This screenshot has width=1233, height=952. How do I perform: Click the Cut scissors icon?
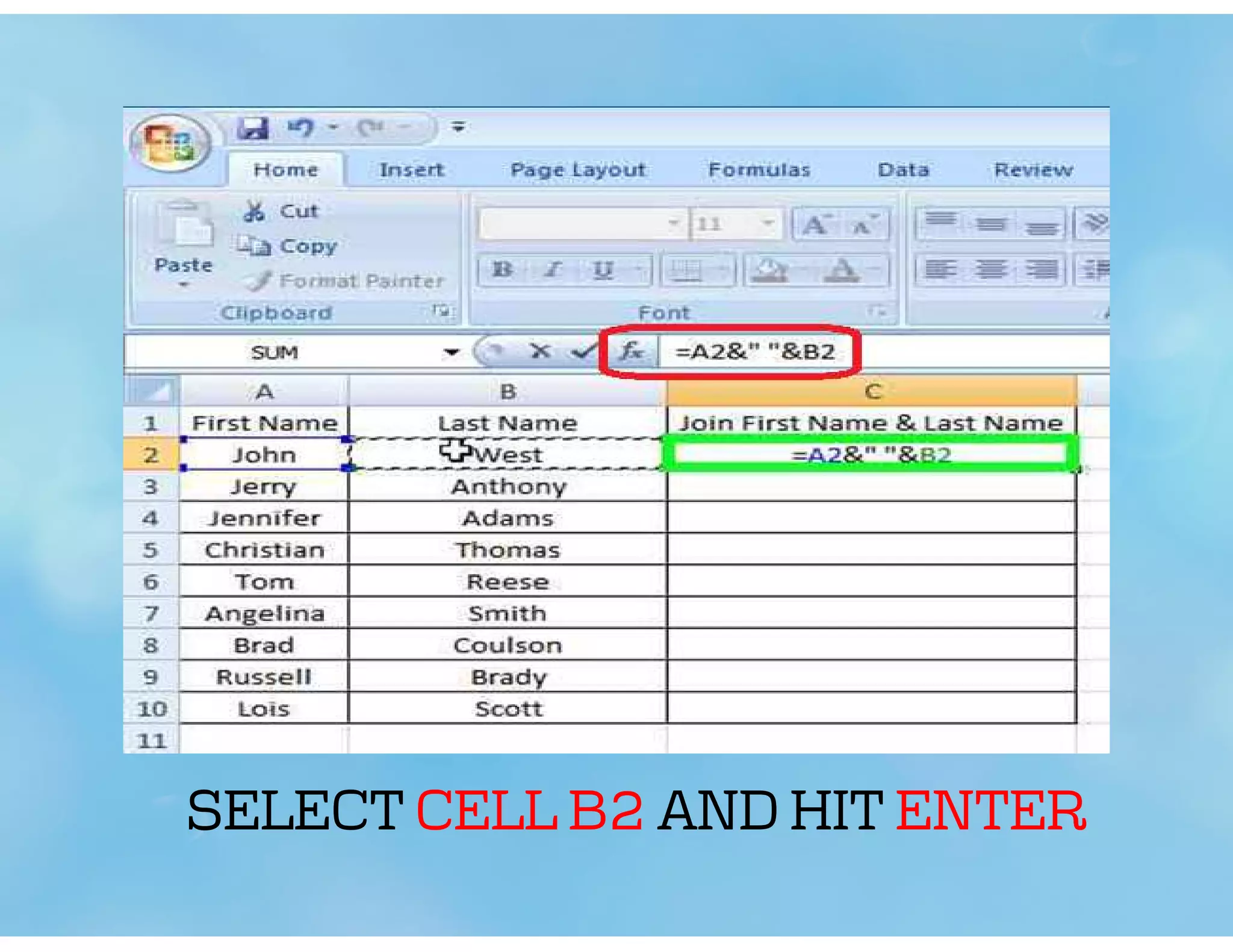click(x=254, y=211)
